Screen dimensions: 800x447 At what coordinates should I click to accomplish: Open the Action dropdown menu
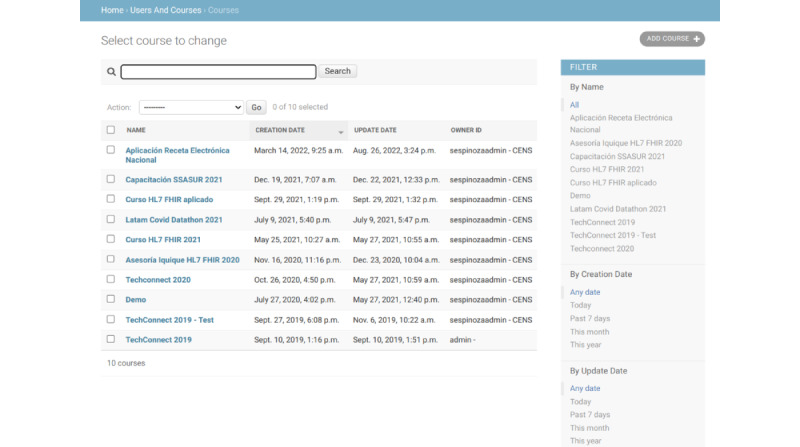tap(191, 107)
